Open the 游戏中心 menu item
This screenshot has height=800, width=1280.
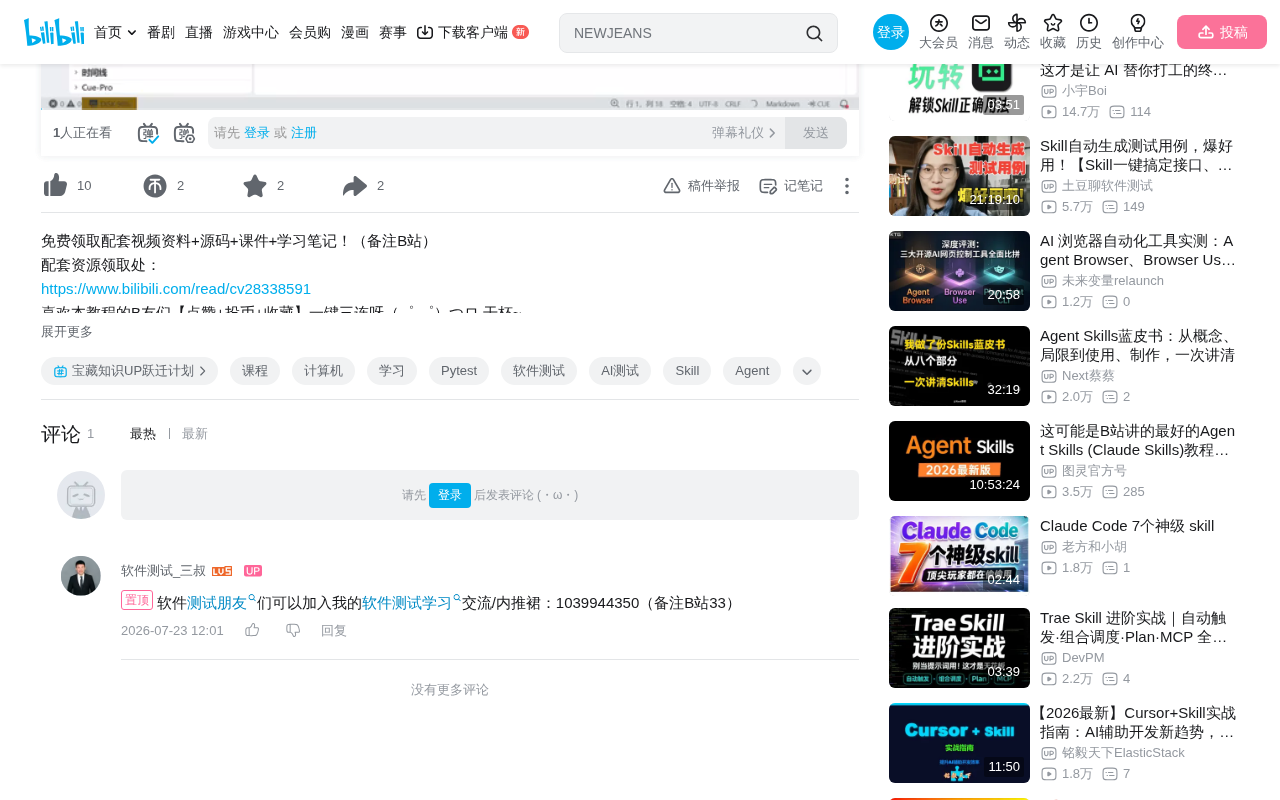[x=251, y=32]
